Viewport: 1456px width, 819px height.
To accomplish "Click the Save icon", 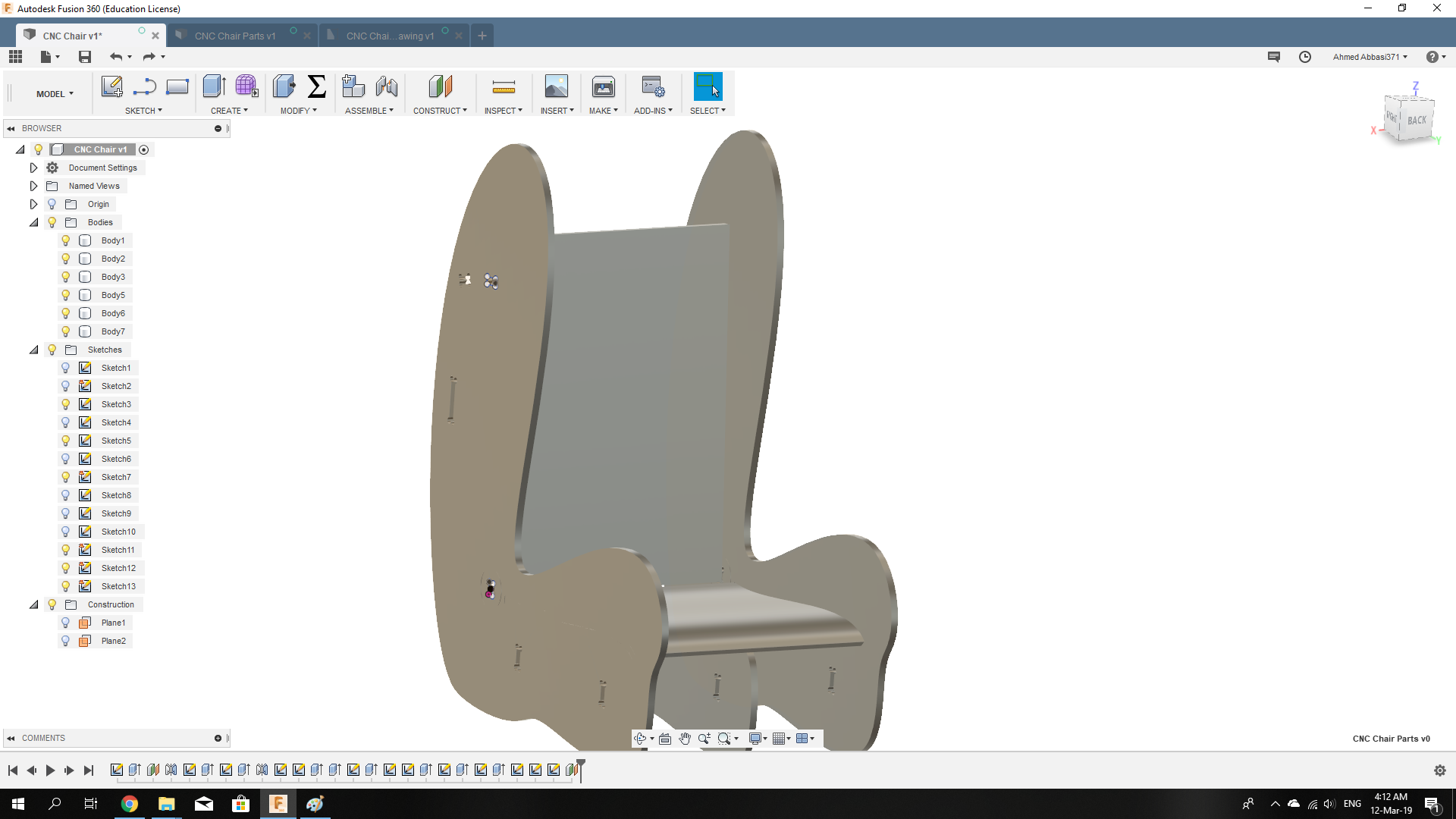I will [x=85, y=57].
